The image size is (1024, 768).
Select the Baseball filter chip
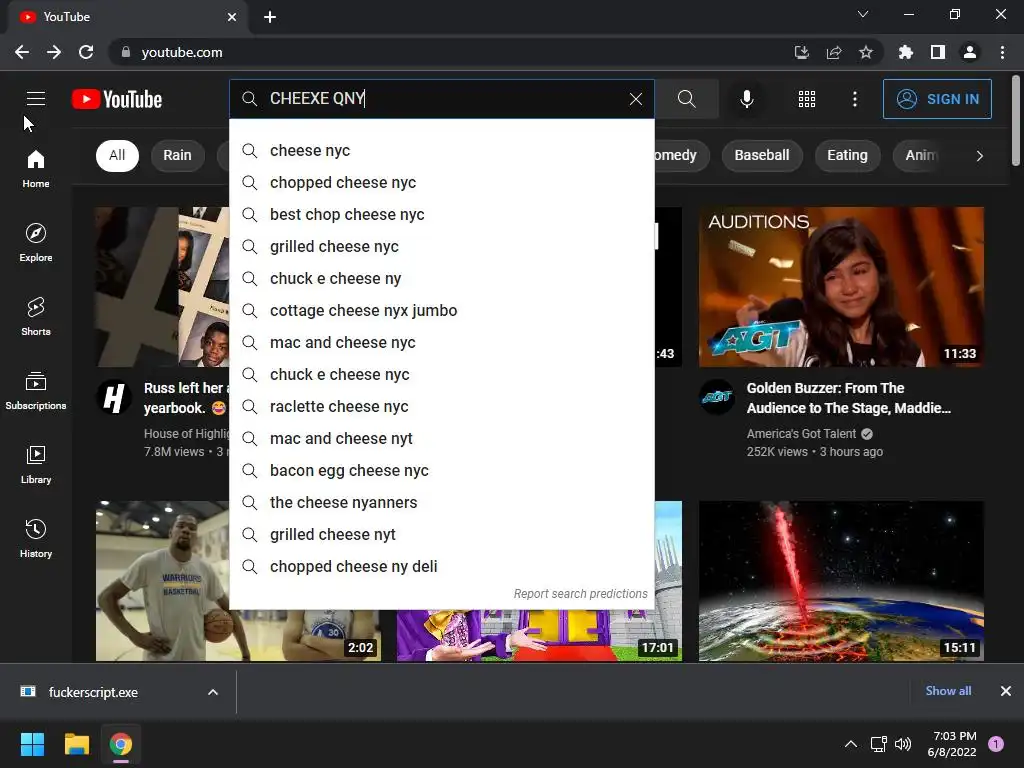tap(761, 155)
